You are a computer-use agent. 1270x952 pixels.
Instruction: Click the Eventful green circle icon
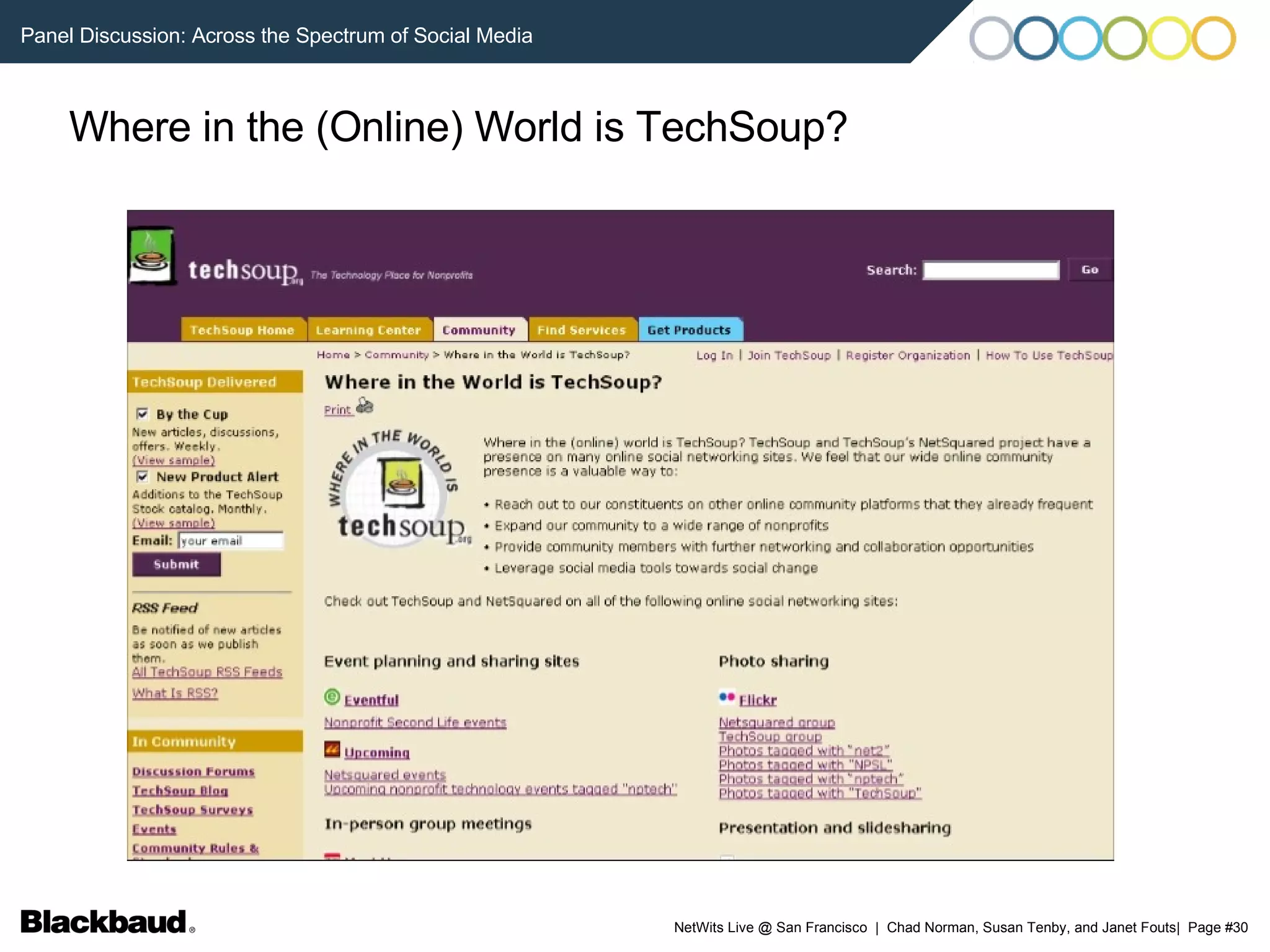[332, 697]
